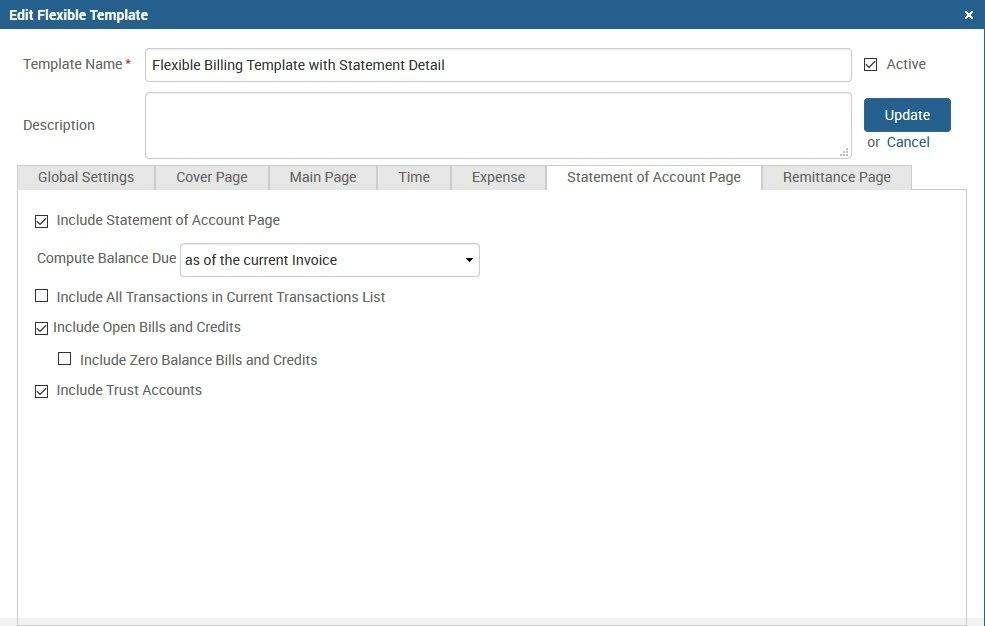This screenshot has width=985, height=626.
Task: Click the Cancel link
Action: pos(908,142)
